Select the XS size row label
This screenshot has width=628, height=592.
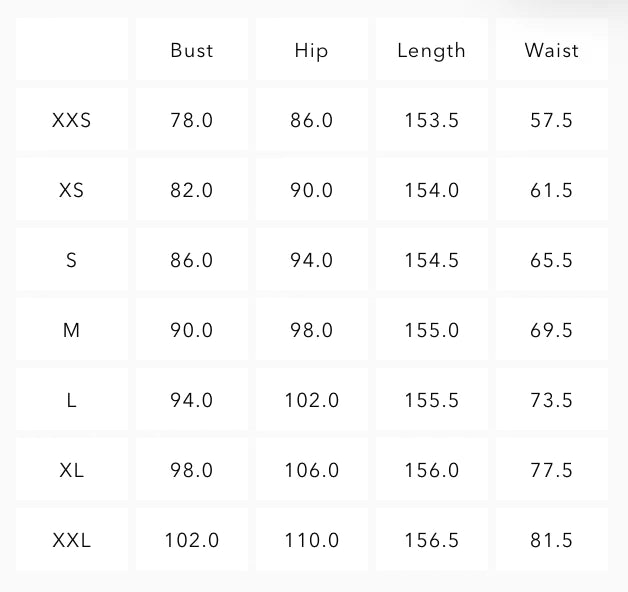[x=72, y=190]
